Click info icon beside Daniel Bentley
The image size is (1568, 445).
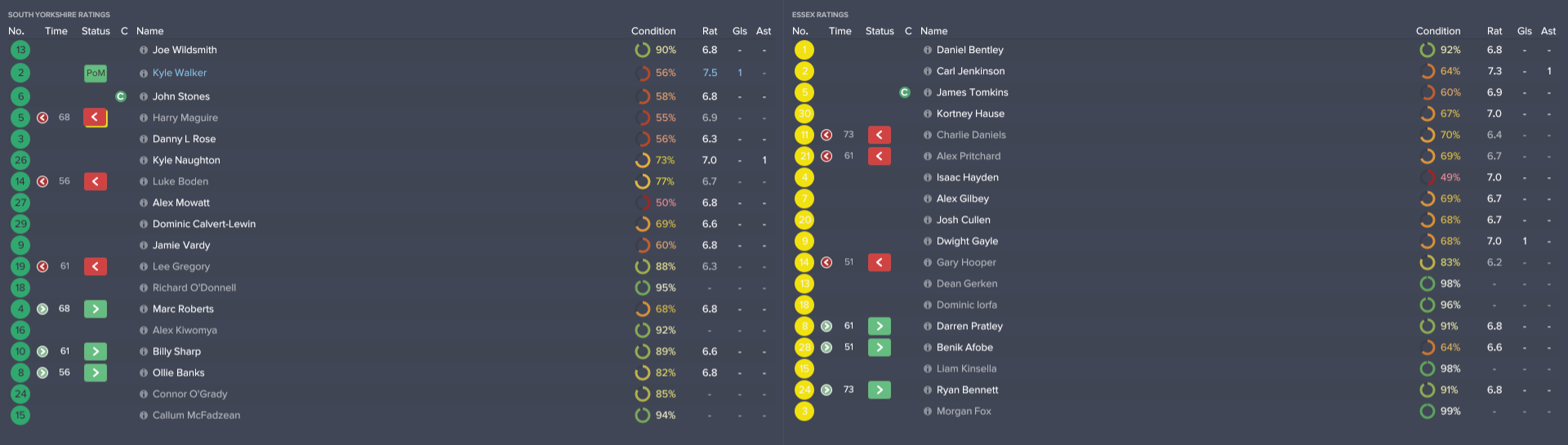tap(928, 50)
